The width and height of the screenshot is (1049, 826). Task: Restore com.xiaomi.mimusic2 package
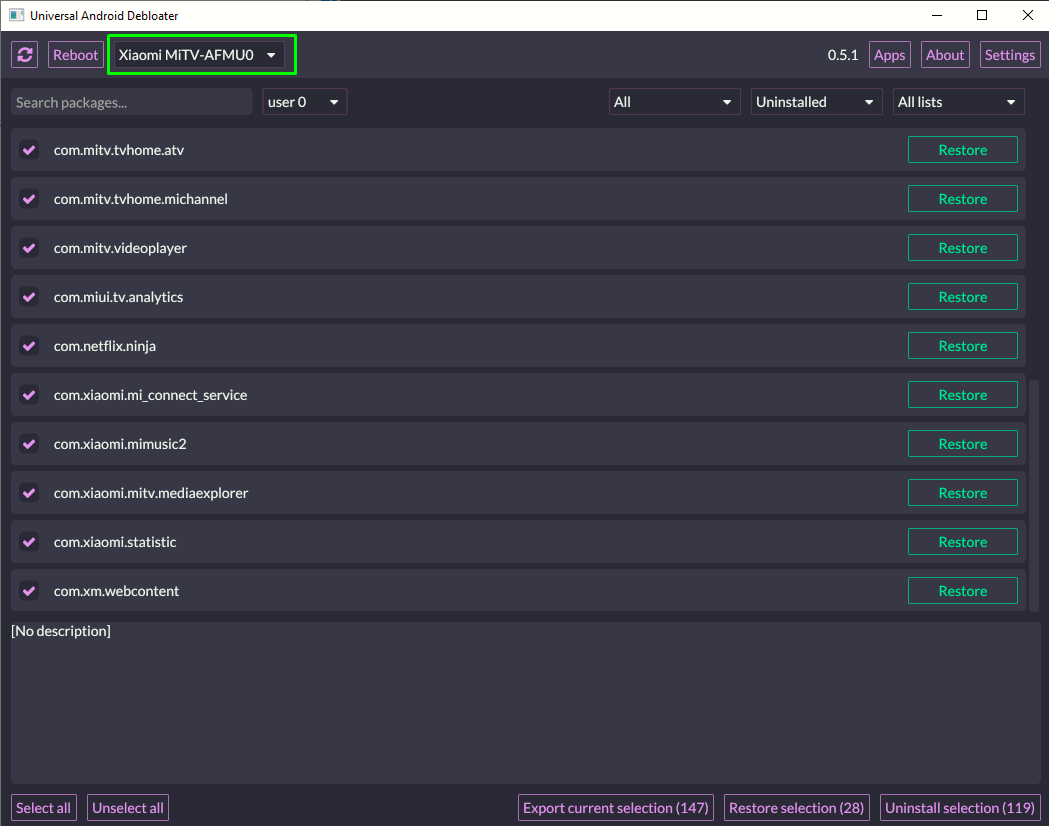point(963,443)
